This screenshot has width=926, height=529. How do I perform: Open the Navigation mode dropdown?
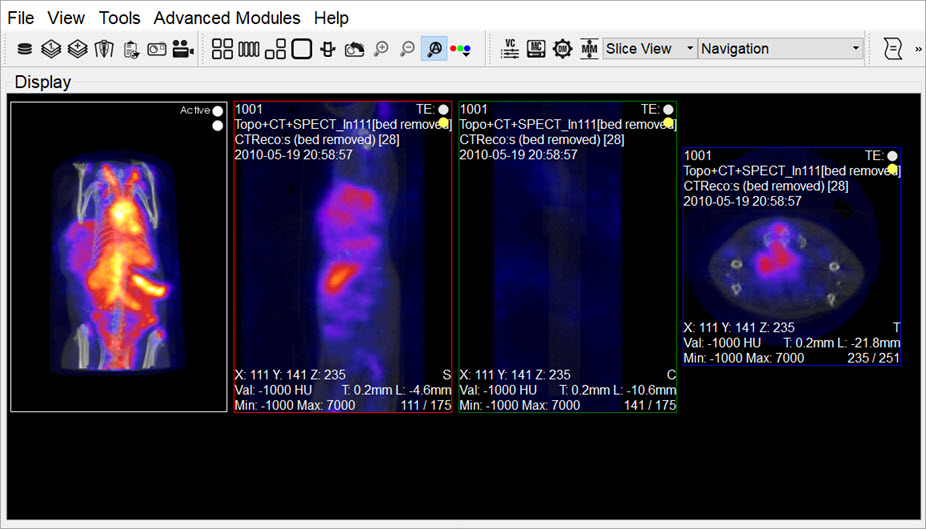tap(781, 49)
